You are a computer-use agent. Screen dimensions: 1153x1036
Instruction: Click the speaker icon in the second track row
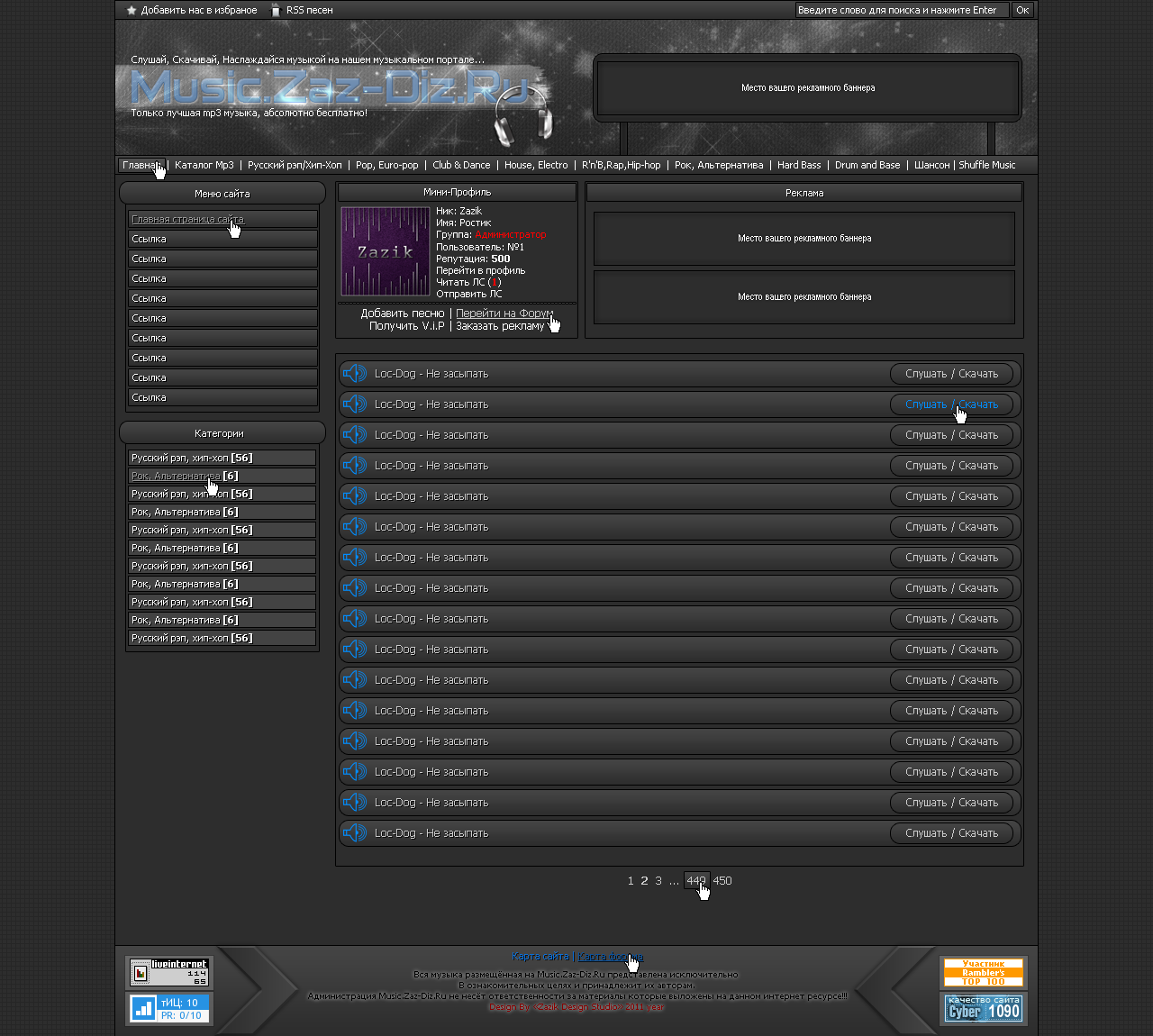click(355, 404)
